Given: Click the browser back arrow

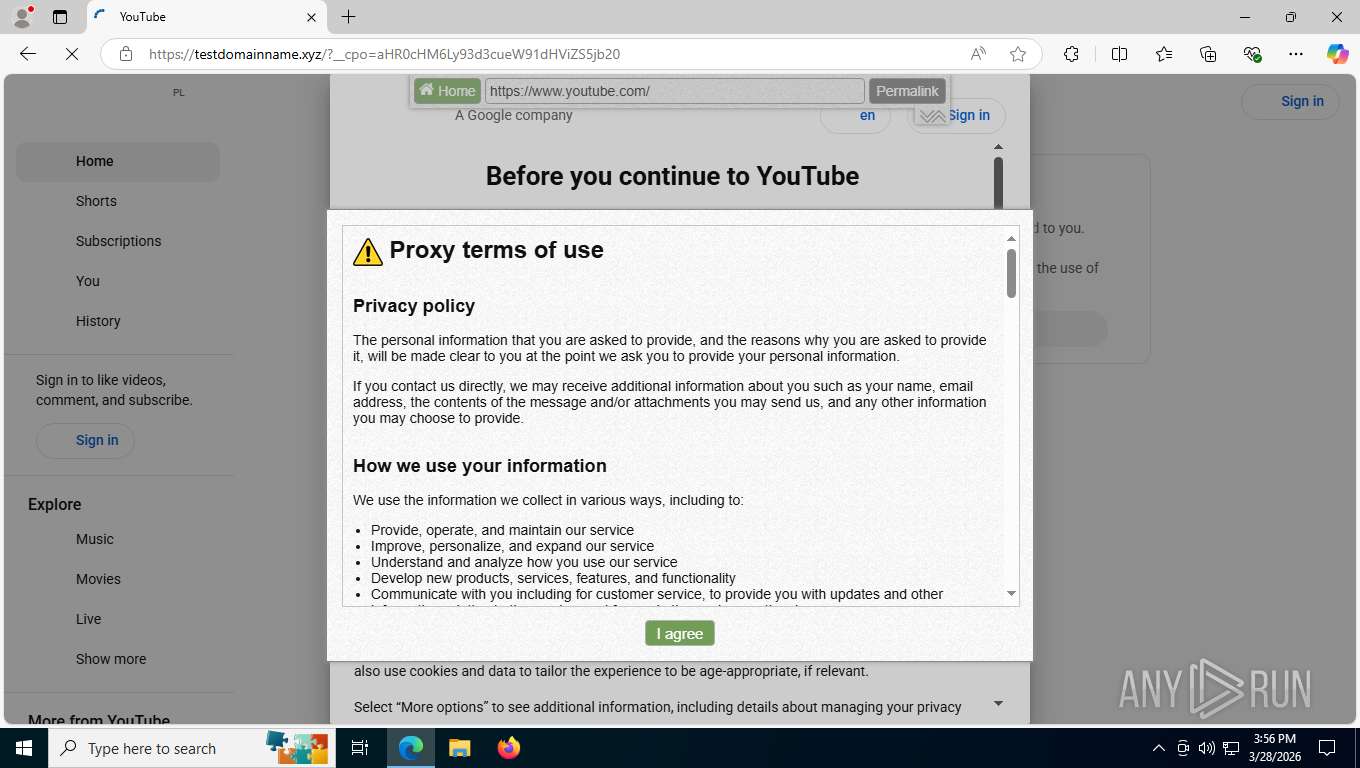Looking at the screenshot, I should coord(28,54).
